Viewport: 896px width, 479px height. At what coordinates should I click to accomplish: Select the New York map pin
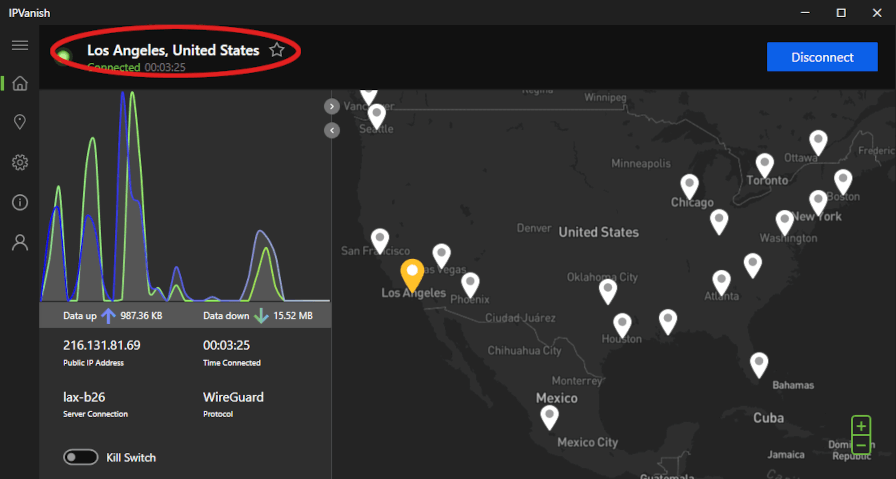[x=818, y=203]
